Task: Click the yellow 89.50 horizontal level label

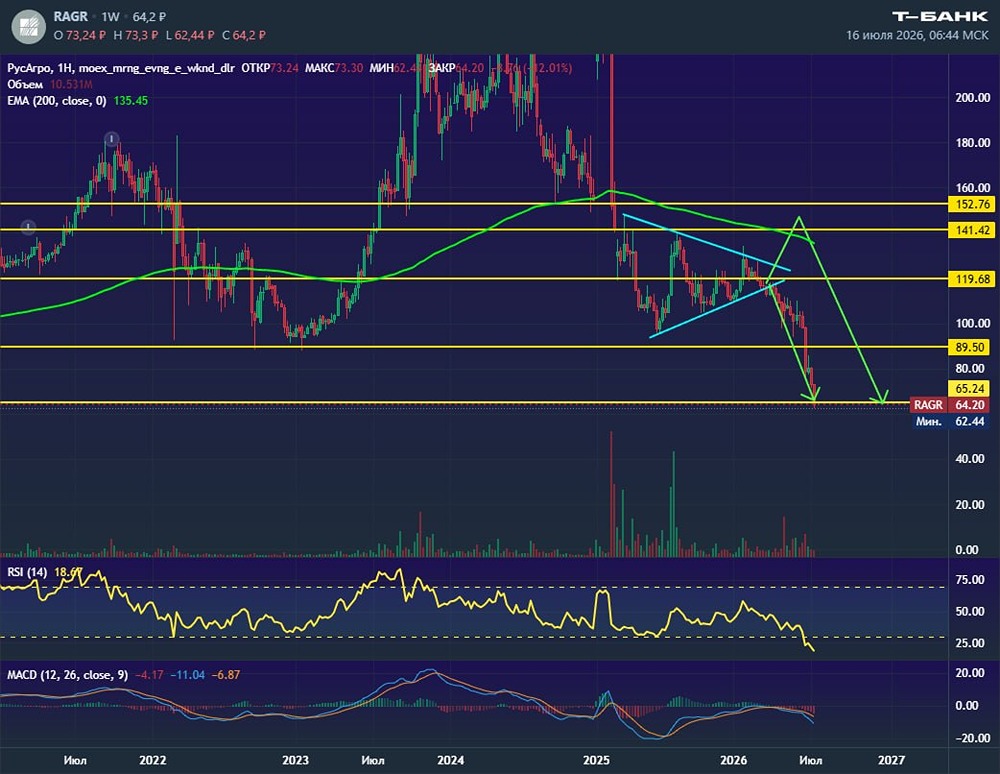Action: pos(970,347)
